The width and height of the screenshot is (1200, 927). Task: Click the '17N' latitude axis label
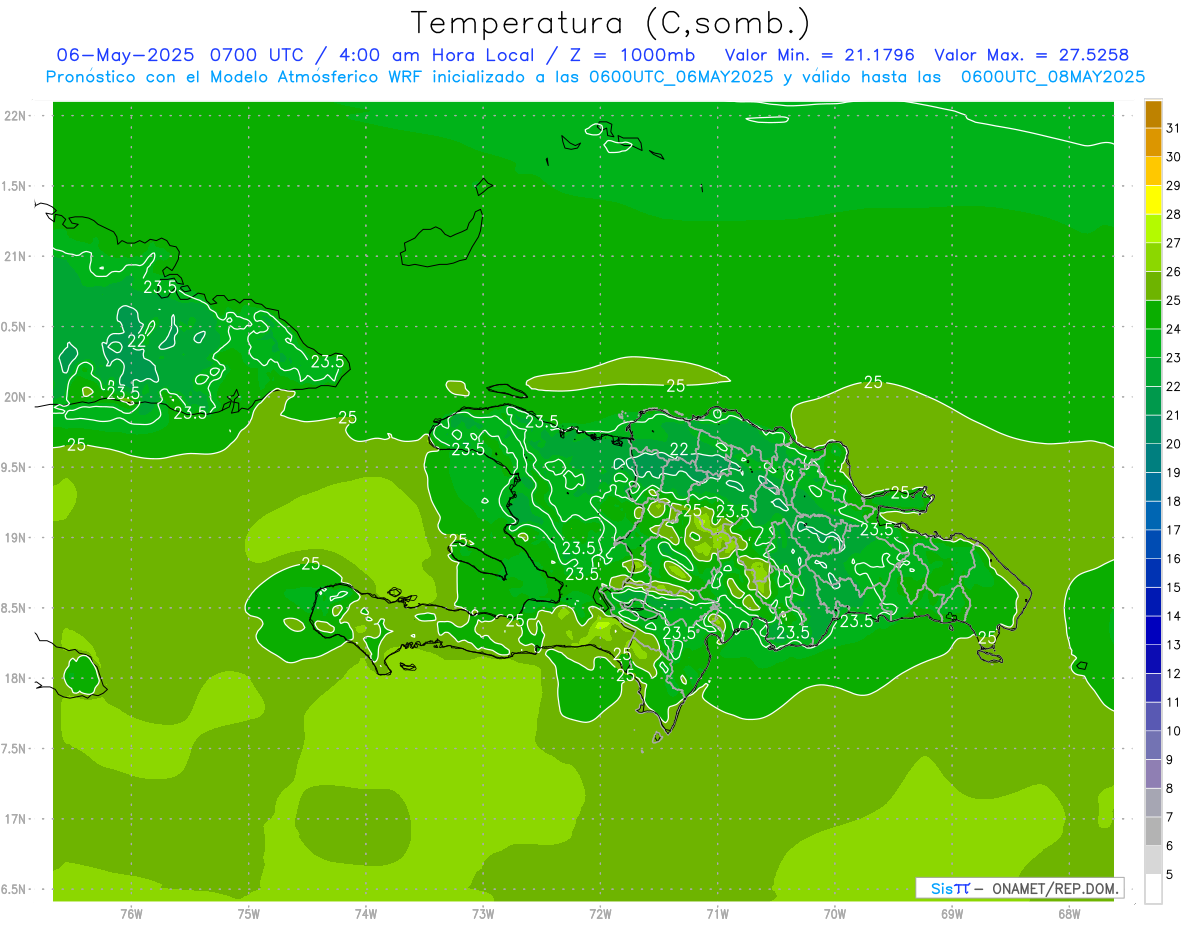[x=17, y=819]
